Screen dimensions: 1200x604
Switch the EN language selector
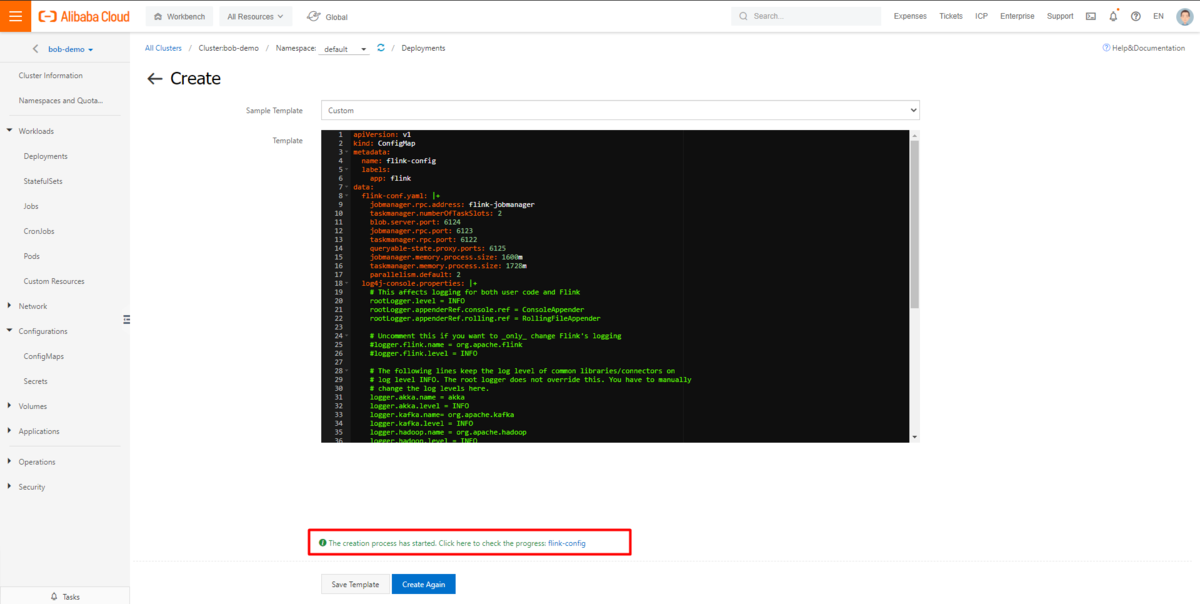pyautogui.click(x=1158, y=16)
